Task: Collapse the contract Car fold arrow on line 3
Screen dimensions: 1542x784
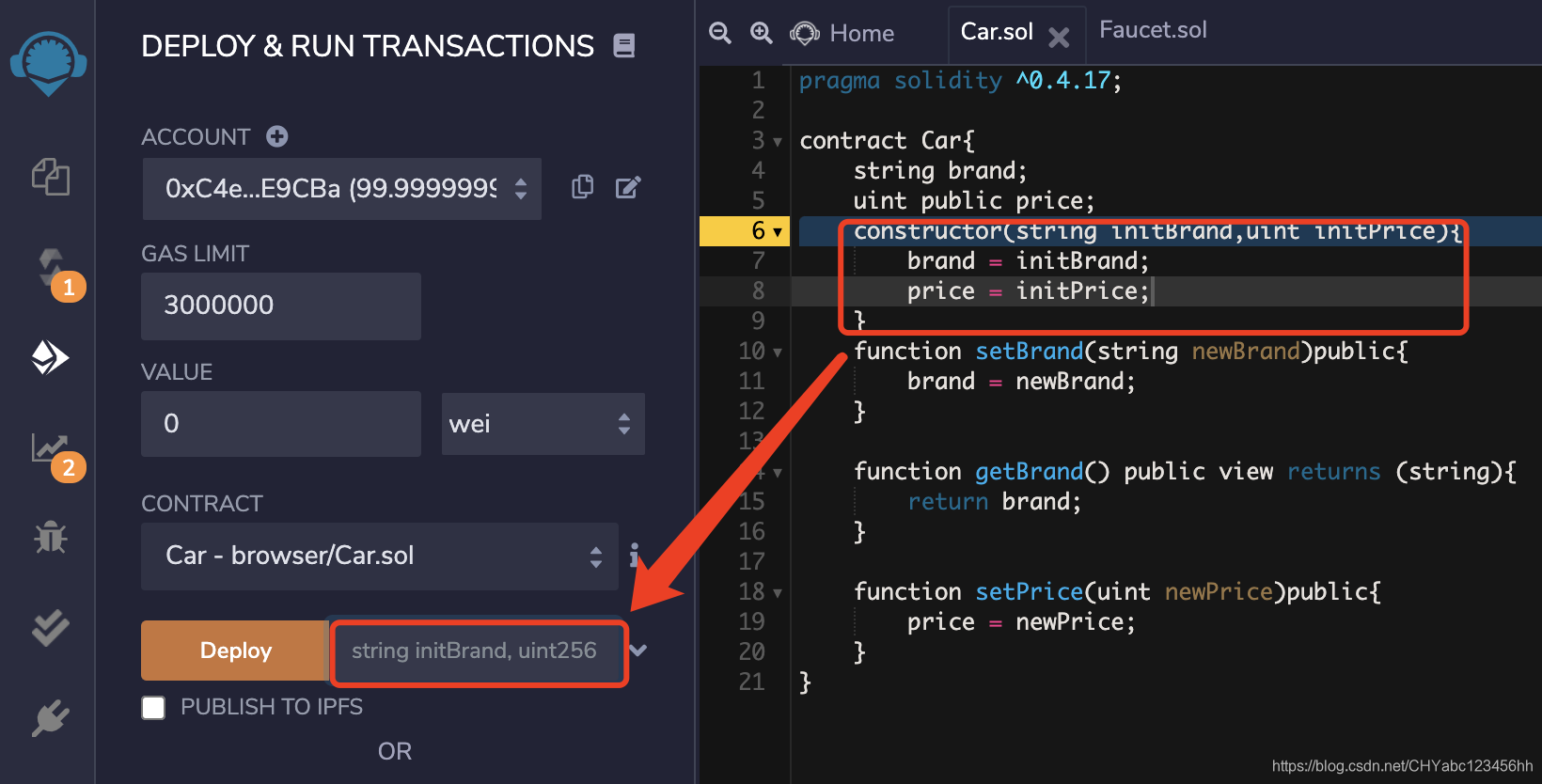Action: coord(778,142)
